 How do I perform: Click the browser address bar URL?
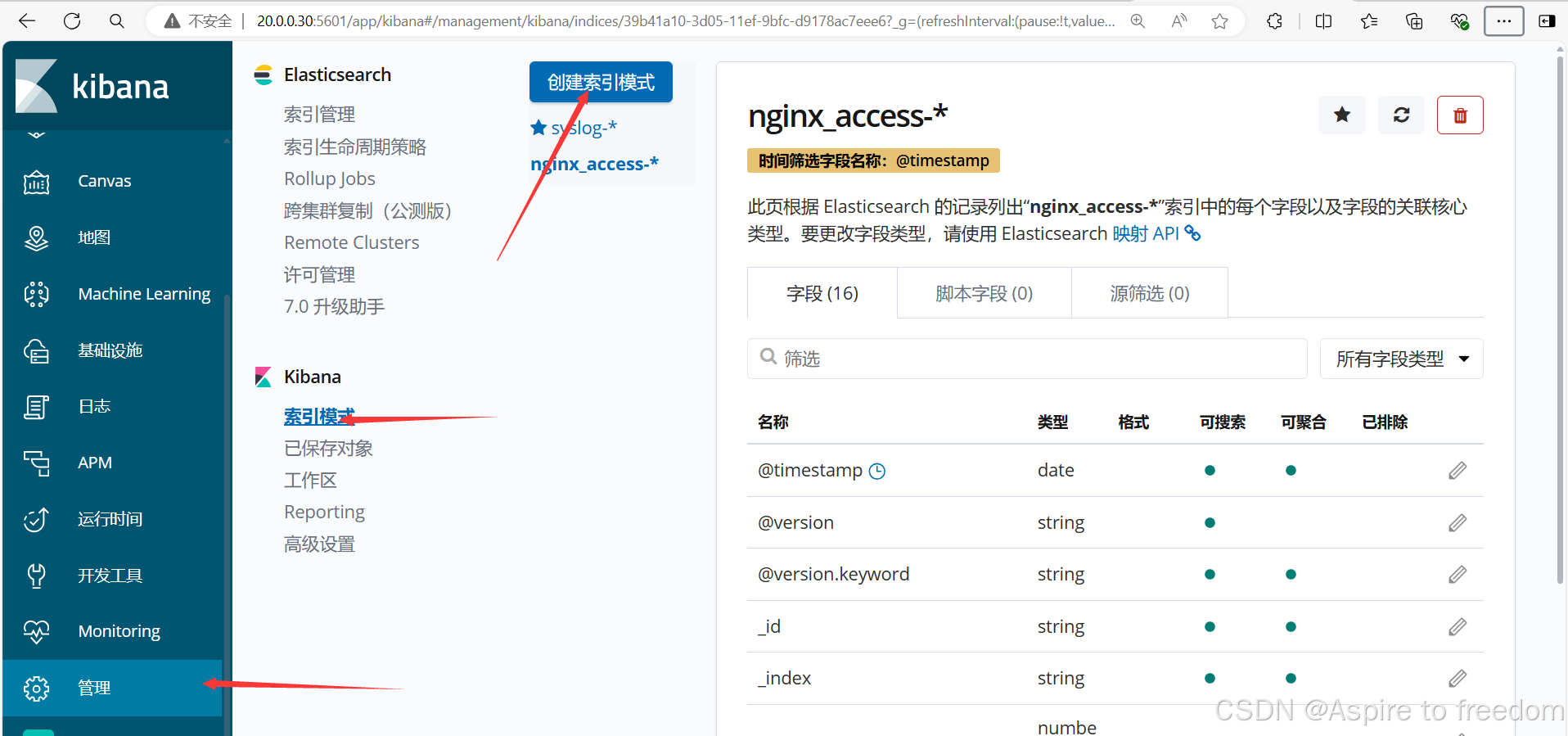(x=686, y=21)
